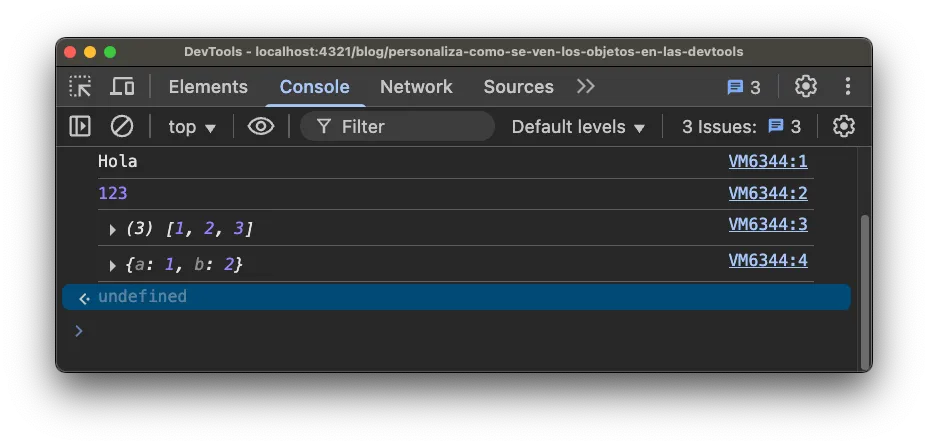
Task: Show more tabs via the chevron
Action: click(585, 87)
